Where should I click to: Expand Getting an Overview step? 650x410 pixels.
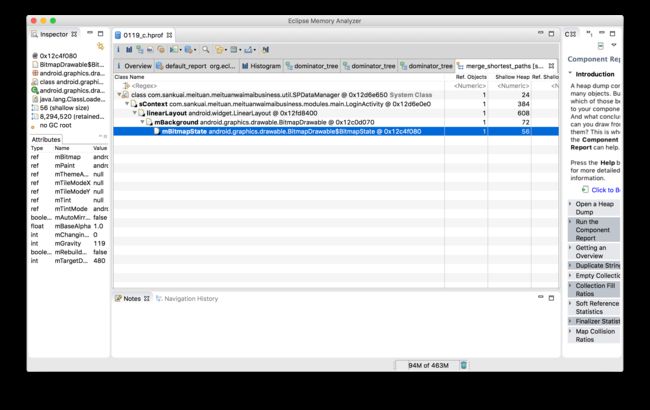570,247
